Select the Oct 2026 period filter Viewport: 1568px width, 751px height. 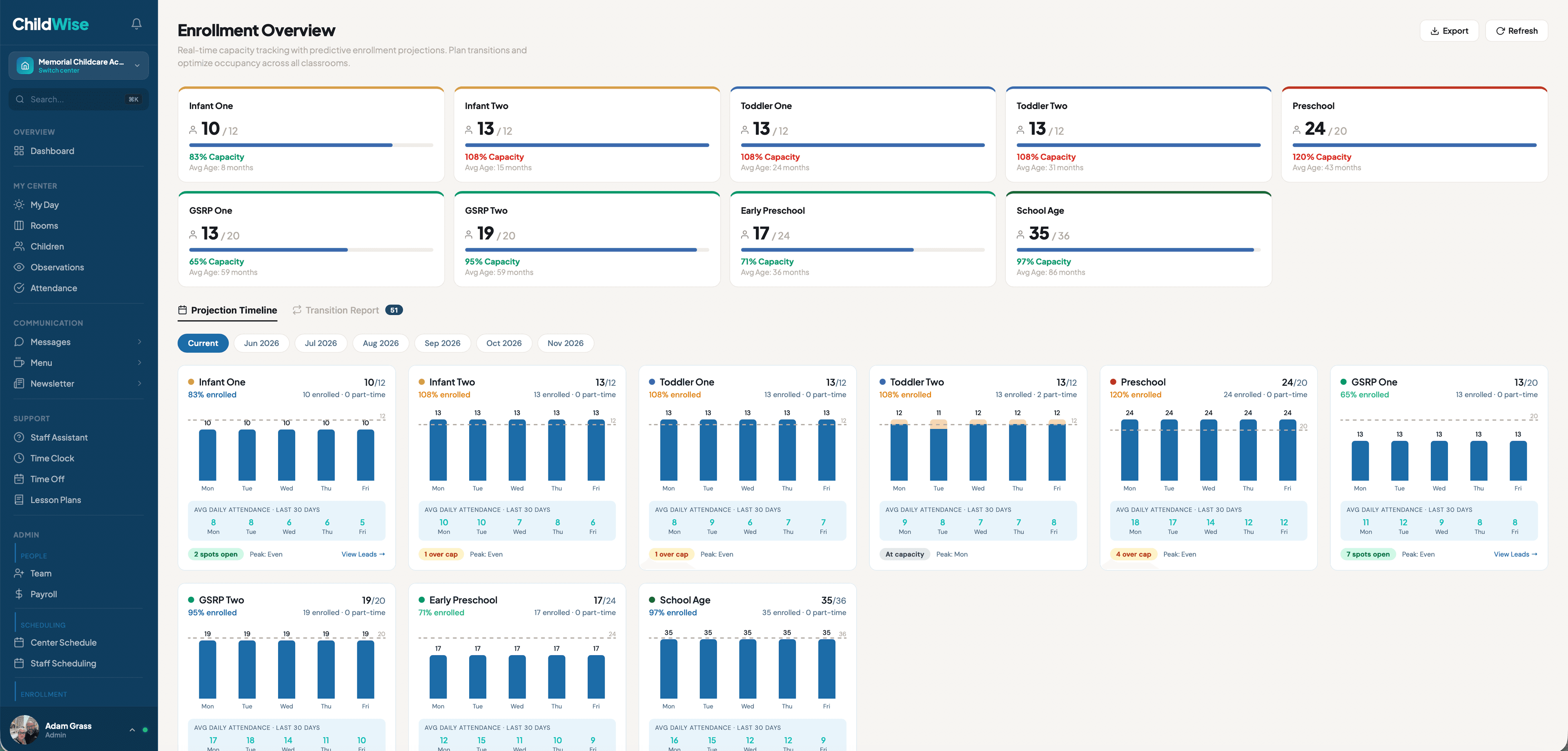pyautogui.click(x=504, y=343)
